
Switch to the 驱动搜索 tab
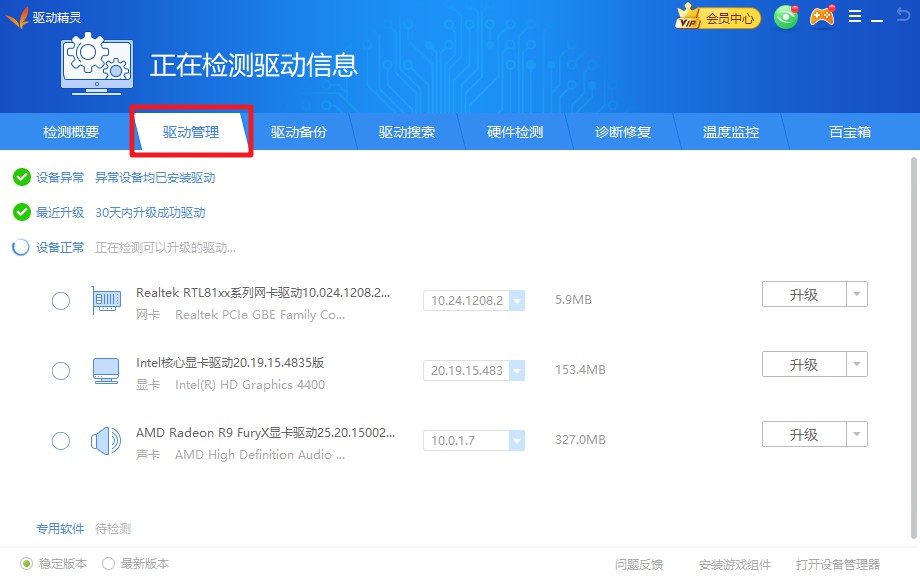coord(407,132)
